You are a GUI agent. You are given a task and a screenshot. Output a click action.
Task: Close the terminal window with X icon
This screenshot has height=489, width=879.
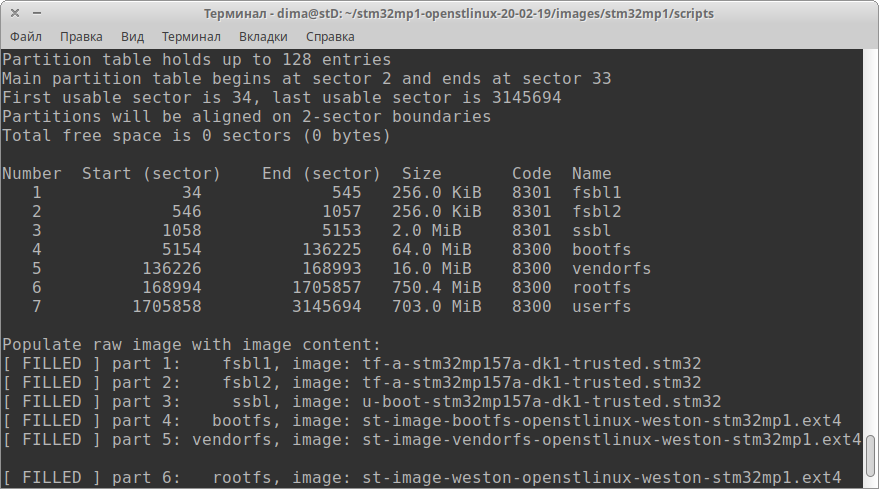tap(15, 13)
